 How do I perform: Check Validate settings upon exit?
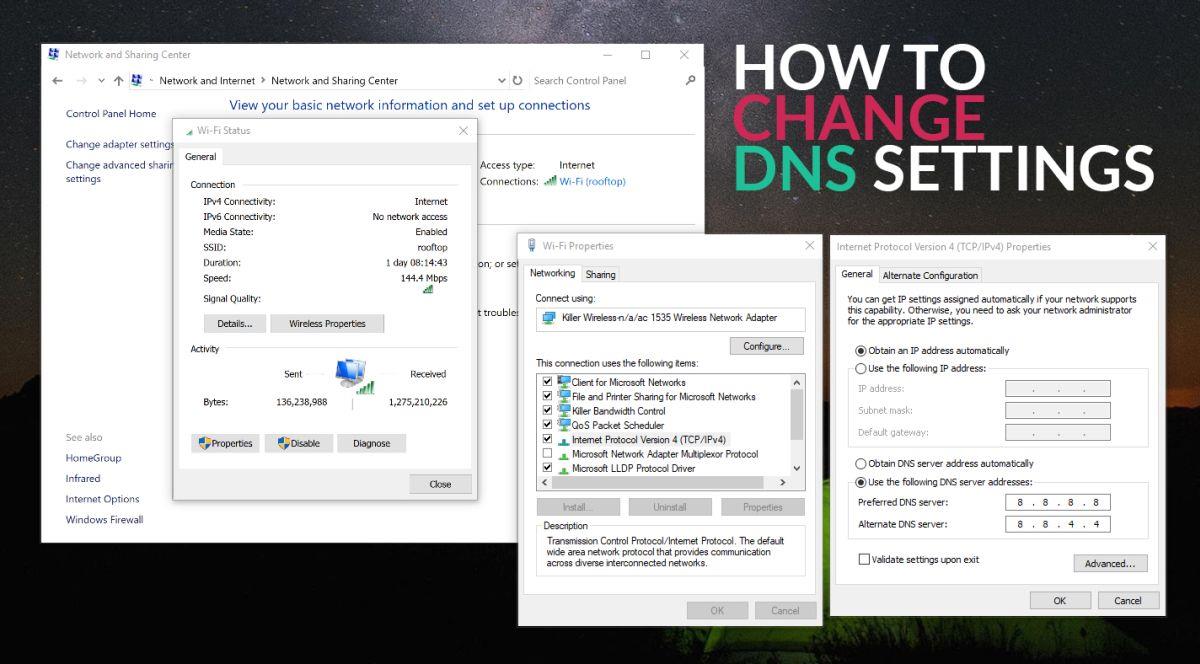point(864,560)
